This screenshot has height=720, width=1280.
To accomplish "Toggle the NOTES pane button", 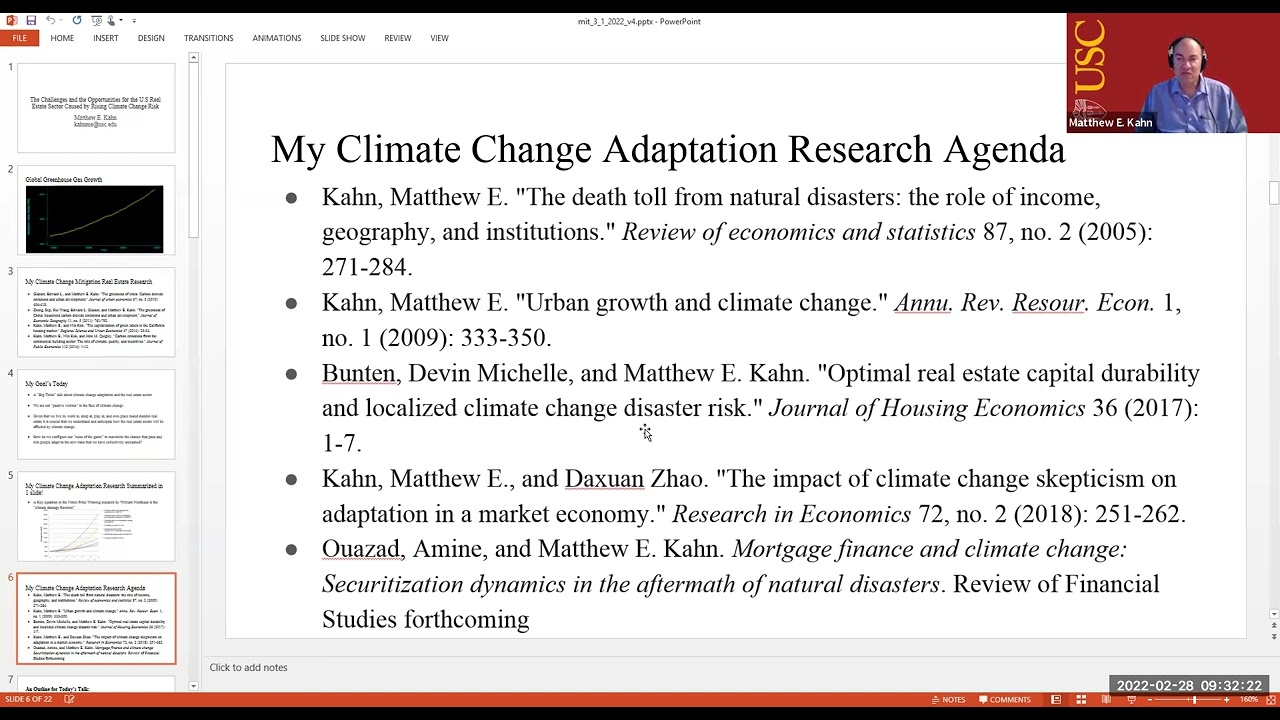I will coord(948,700).
